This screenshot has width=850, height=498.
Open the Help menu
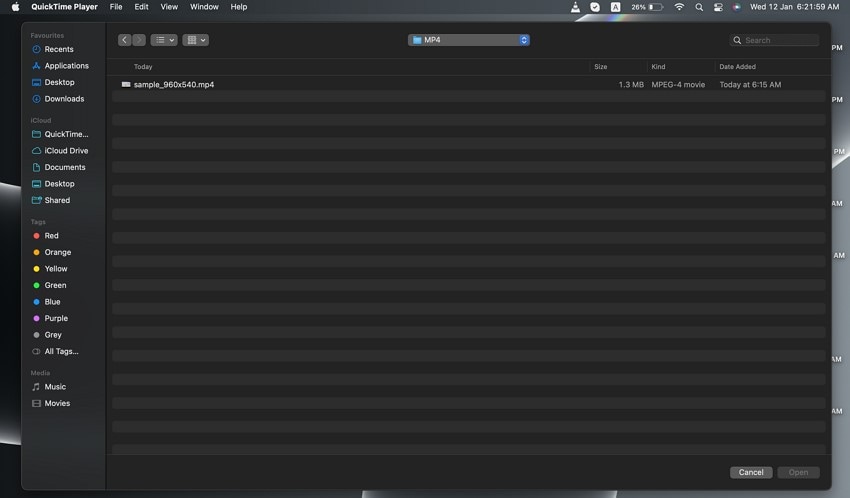(239, 7)
